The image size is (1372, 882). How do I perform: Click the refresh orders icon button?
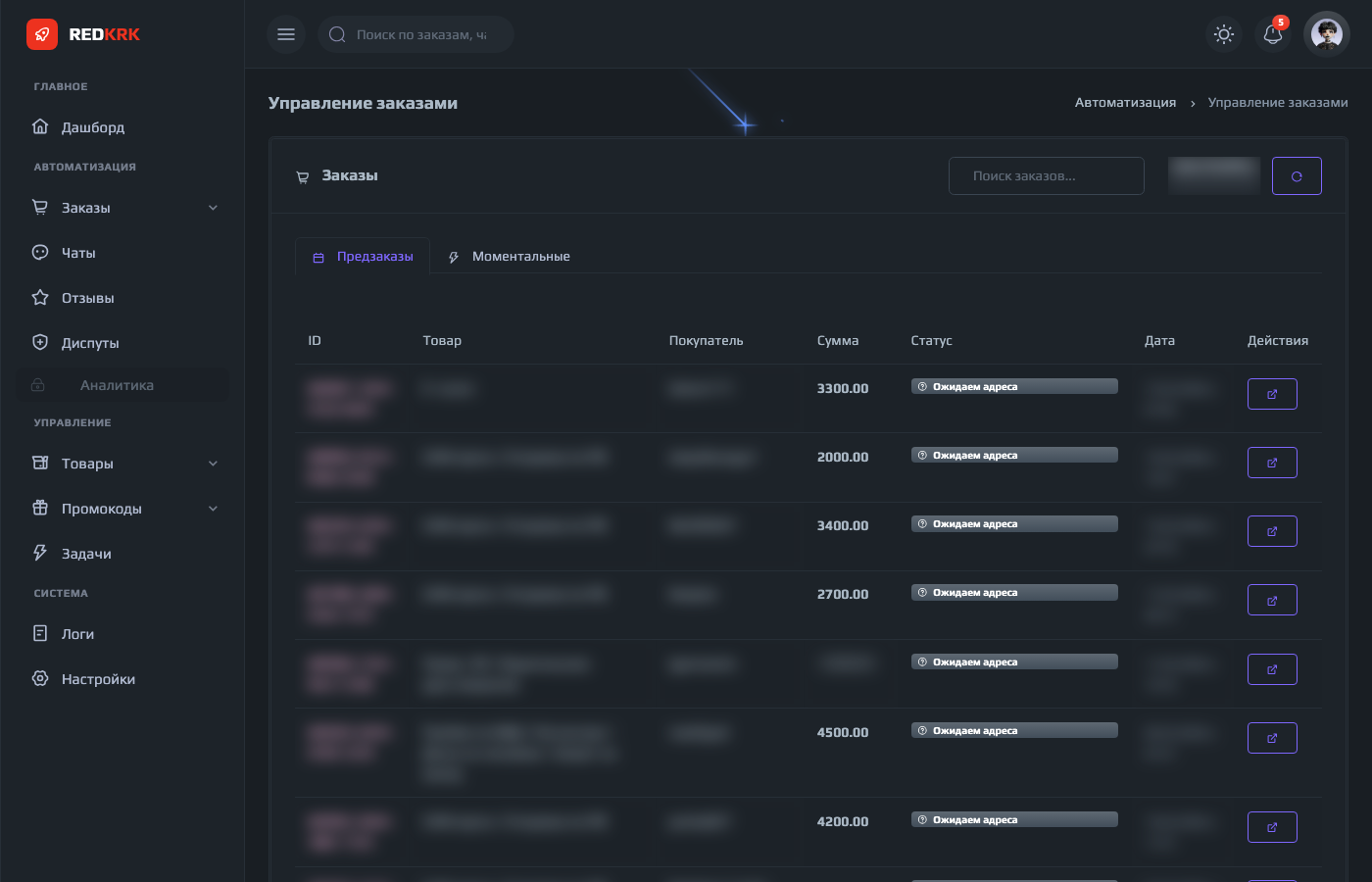click(x=1297, y=176)
